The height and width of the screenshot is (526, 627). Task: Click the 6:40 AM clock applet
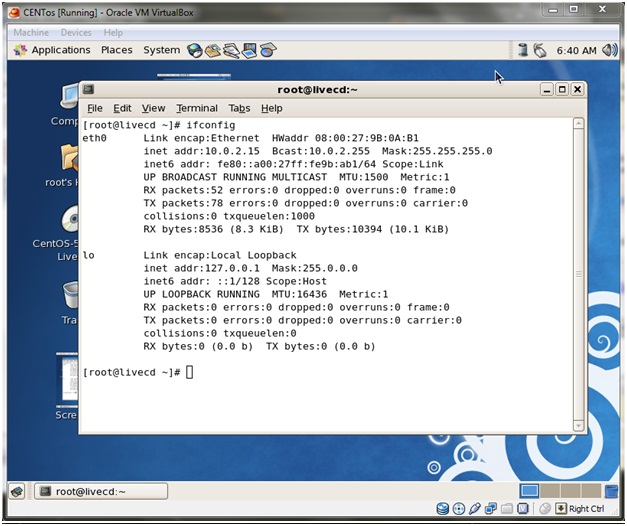(576, 51)
